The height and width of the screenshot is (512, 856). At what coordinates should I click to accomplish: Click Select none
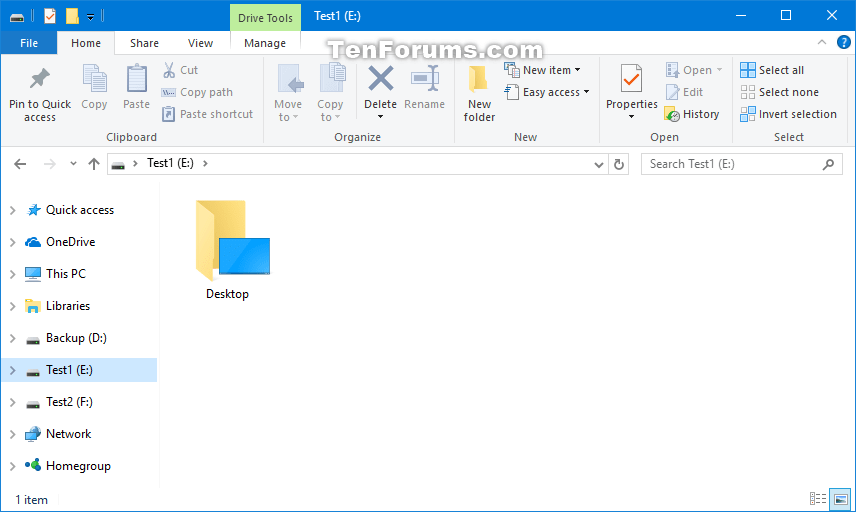coord(779,92)
